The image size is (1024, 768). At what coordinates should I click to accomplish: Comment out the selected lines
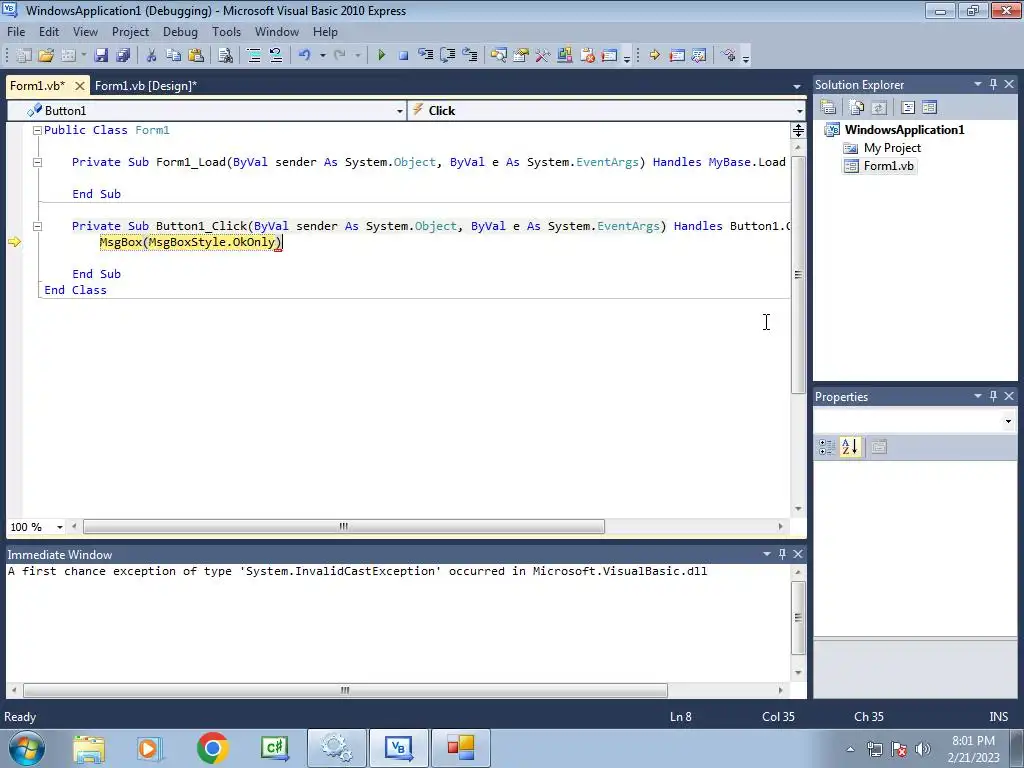click(x=254, y=56)
